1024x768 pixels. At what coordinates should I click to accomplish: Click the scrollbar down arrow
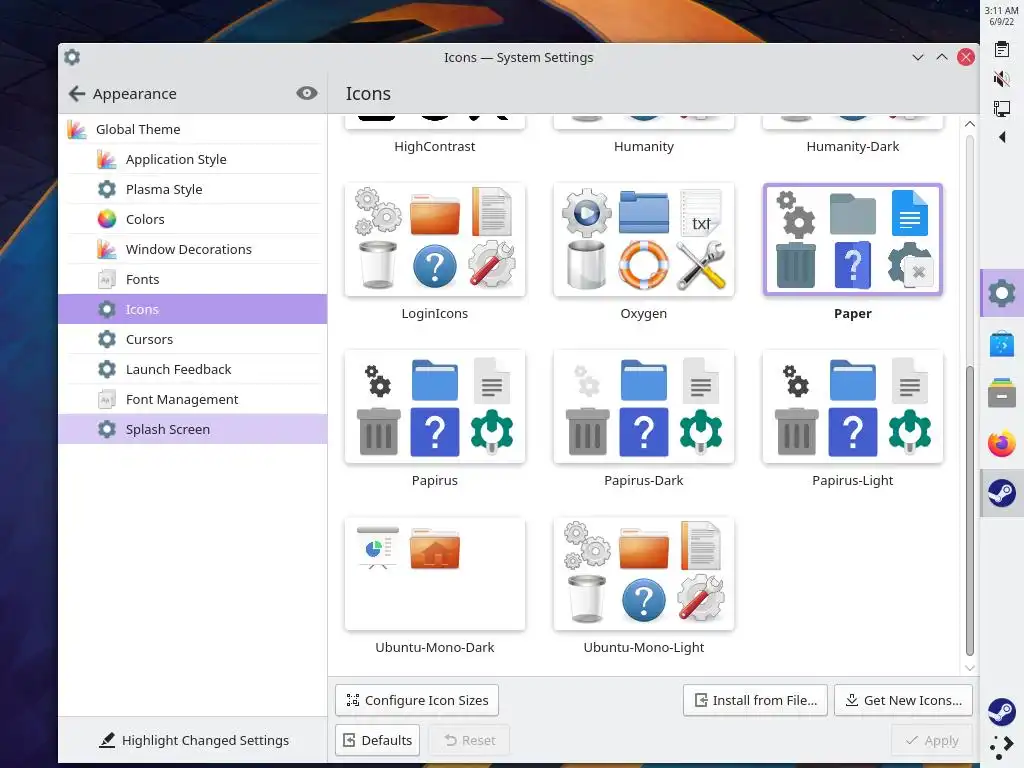(x=970, y=667)
